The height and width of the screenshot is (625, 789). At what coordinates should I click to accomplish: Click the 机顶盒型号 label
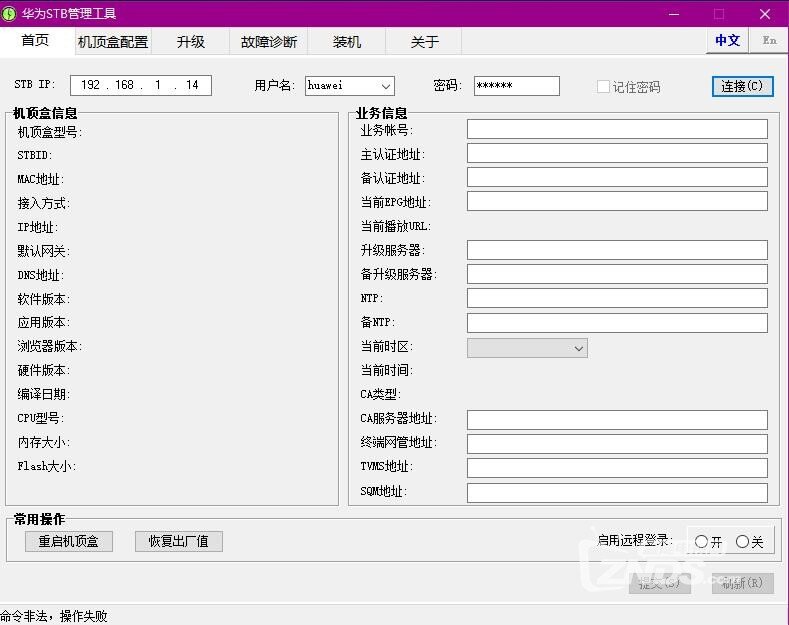pyautogui.click(x=50, y=132)
